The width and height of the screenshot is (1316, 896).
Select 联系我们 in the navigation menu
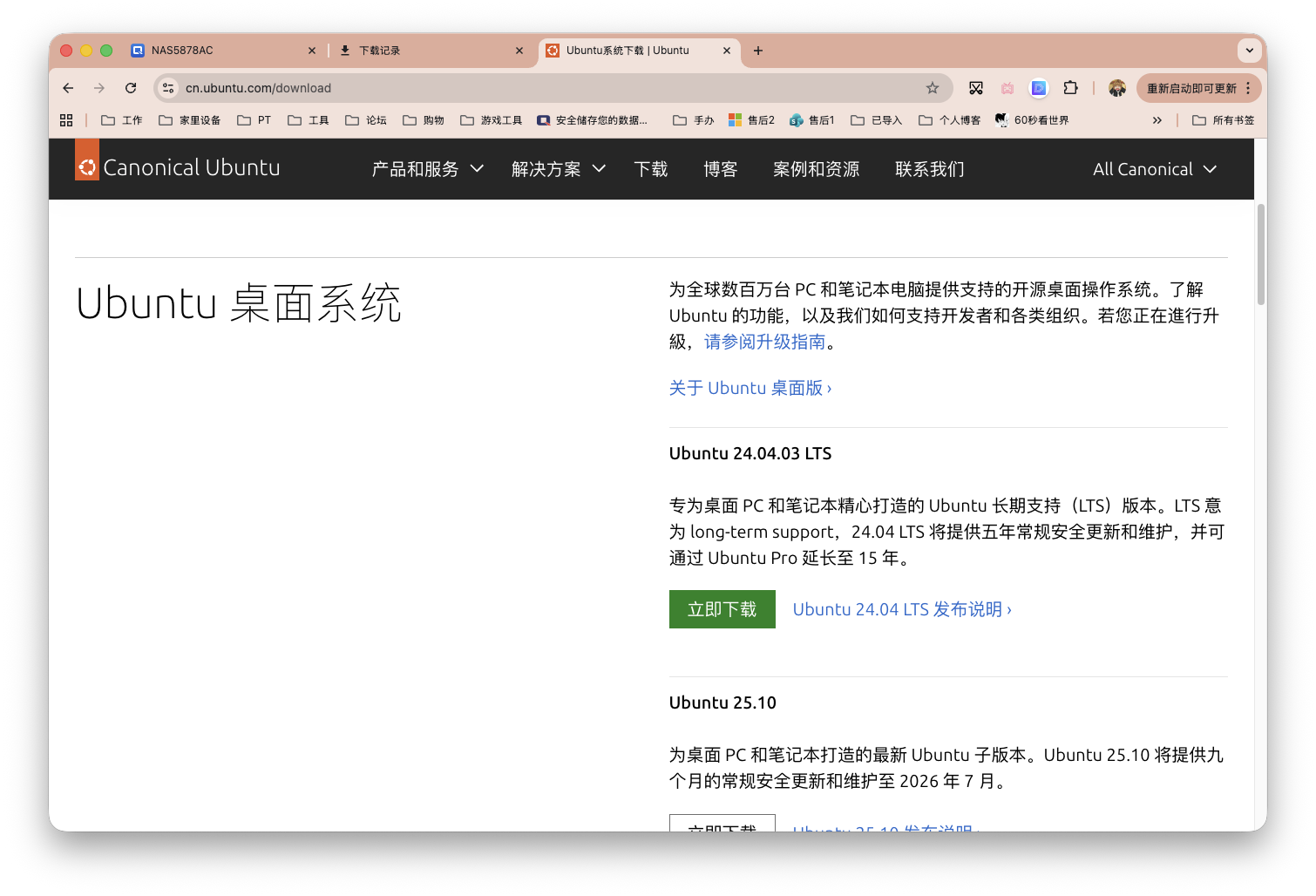(x=929, y=169)
